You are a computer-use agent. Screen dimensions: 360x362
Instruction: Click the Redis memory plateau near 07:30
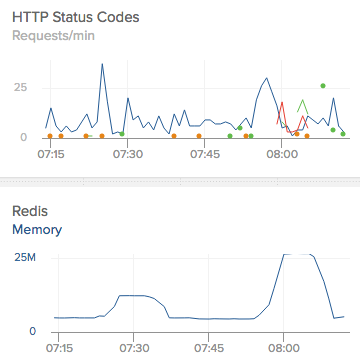tap(132, 295)
